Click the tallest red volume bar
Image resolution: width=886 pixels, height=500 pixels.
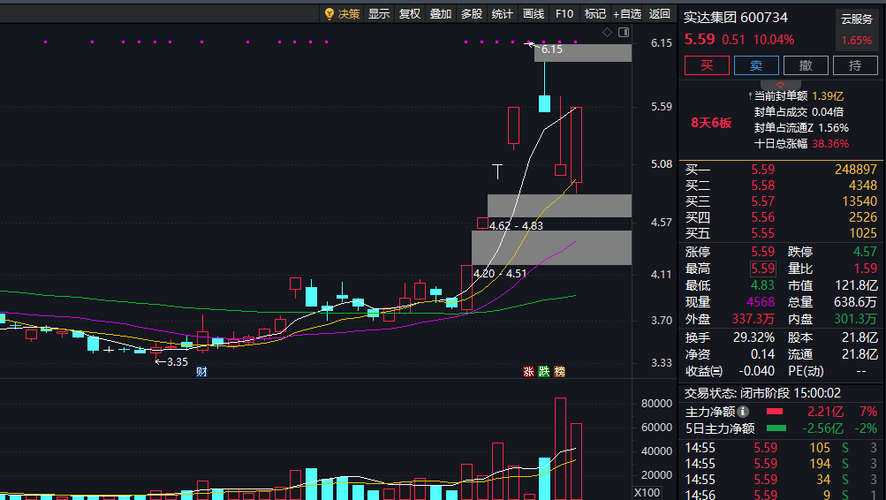561,449
